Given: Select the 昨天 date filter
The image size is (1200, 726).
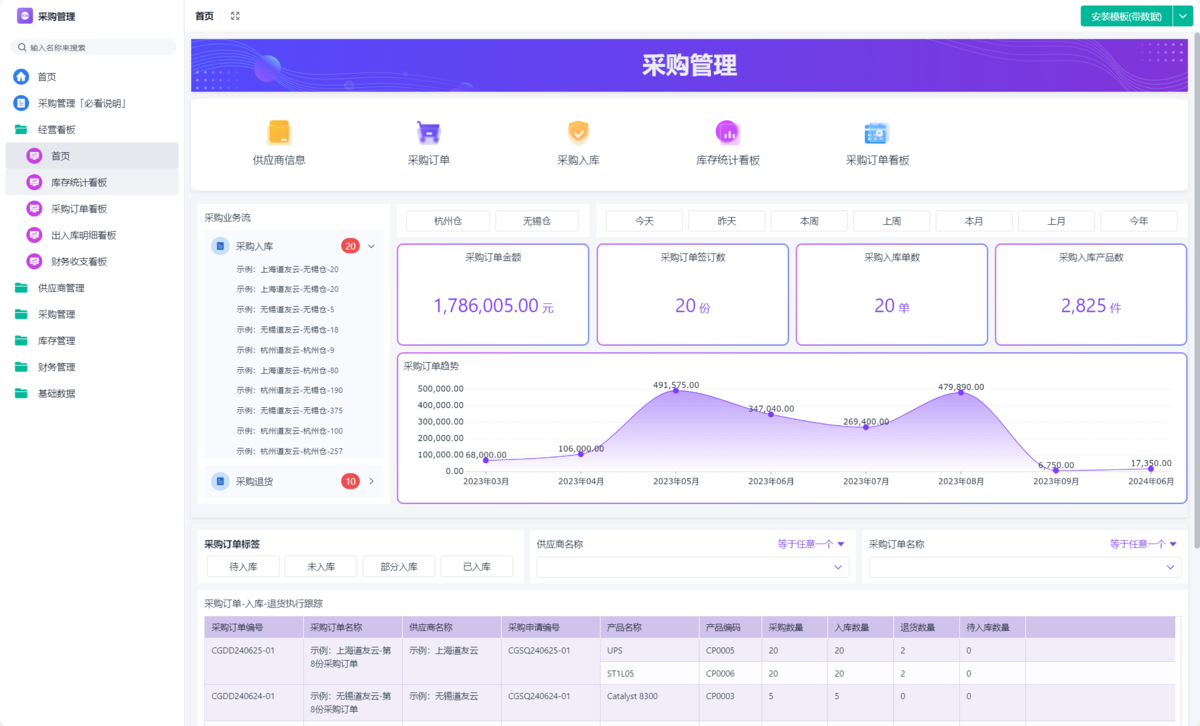Looking at the screenshot, I should click(727, 221).
